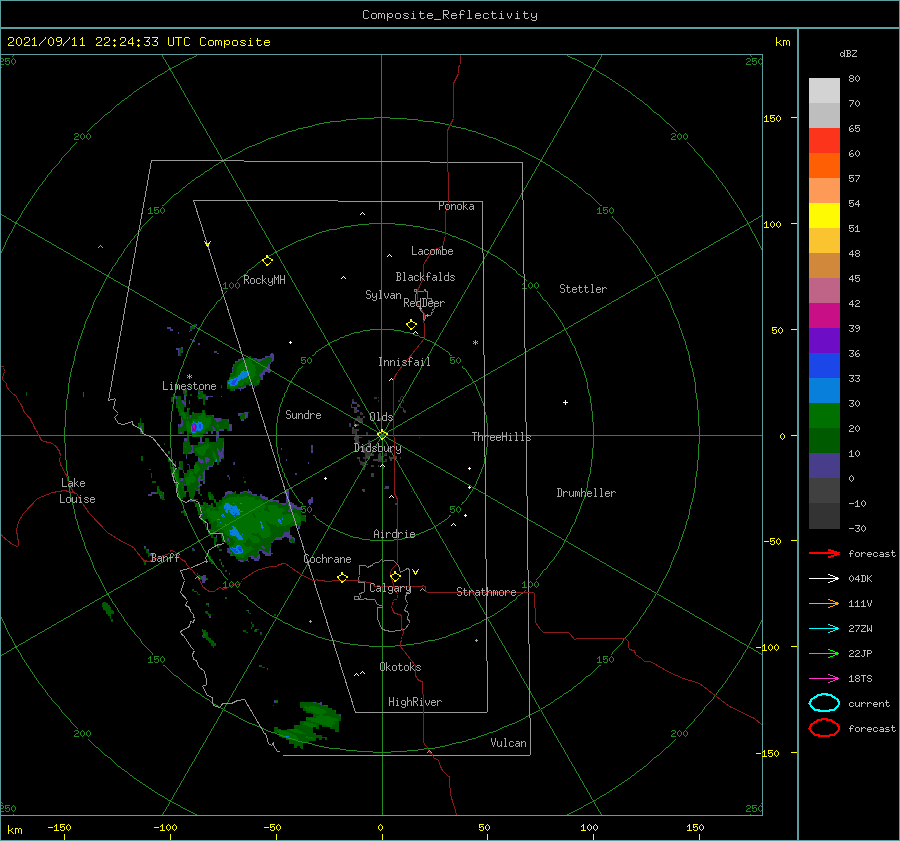
Task: Click the Didsbury town label
Action: tap(377, 448)
